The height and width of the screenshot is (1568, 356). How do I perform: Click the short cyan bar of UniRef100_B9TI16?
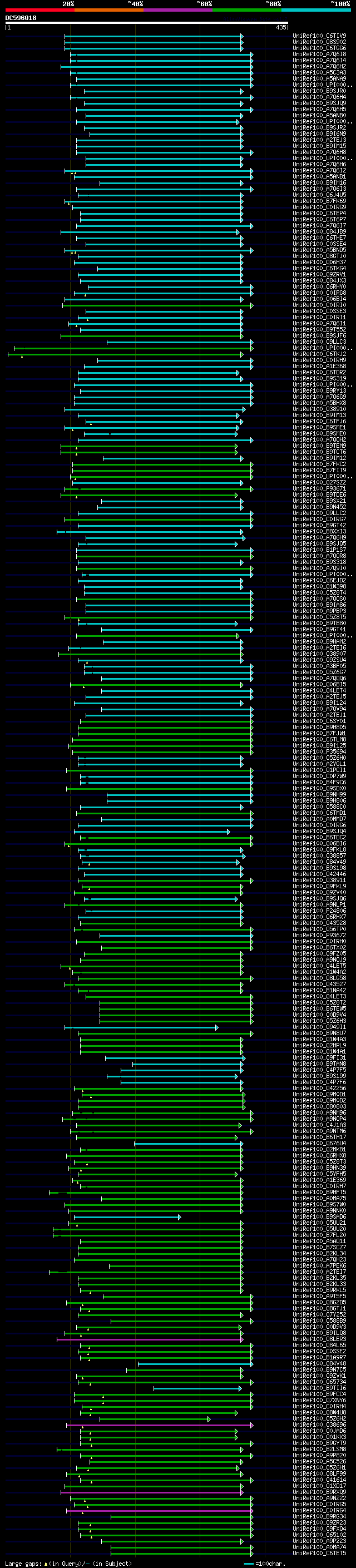click(x=197, y=1388)
